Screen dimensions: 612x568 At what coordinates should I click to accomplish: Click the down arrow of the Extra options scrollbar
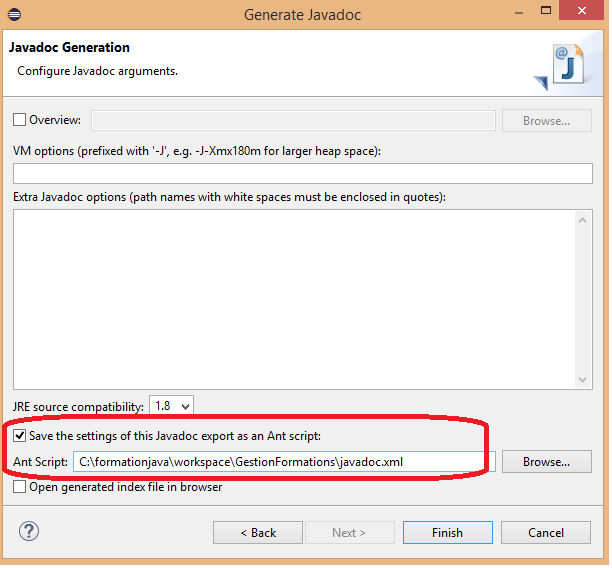pyautogui.click(x=585, y=381)
